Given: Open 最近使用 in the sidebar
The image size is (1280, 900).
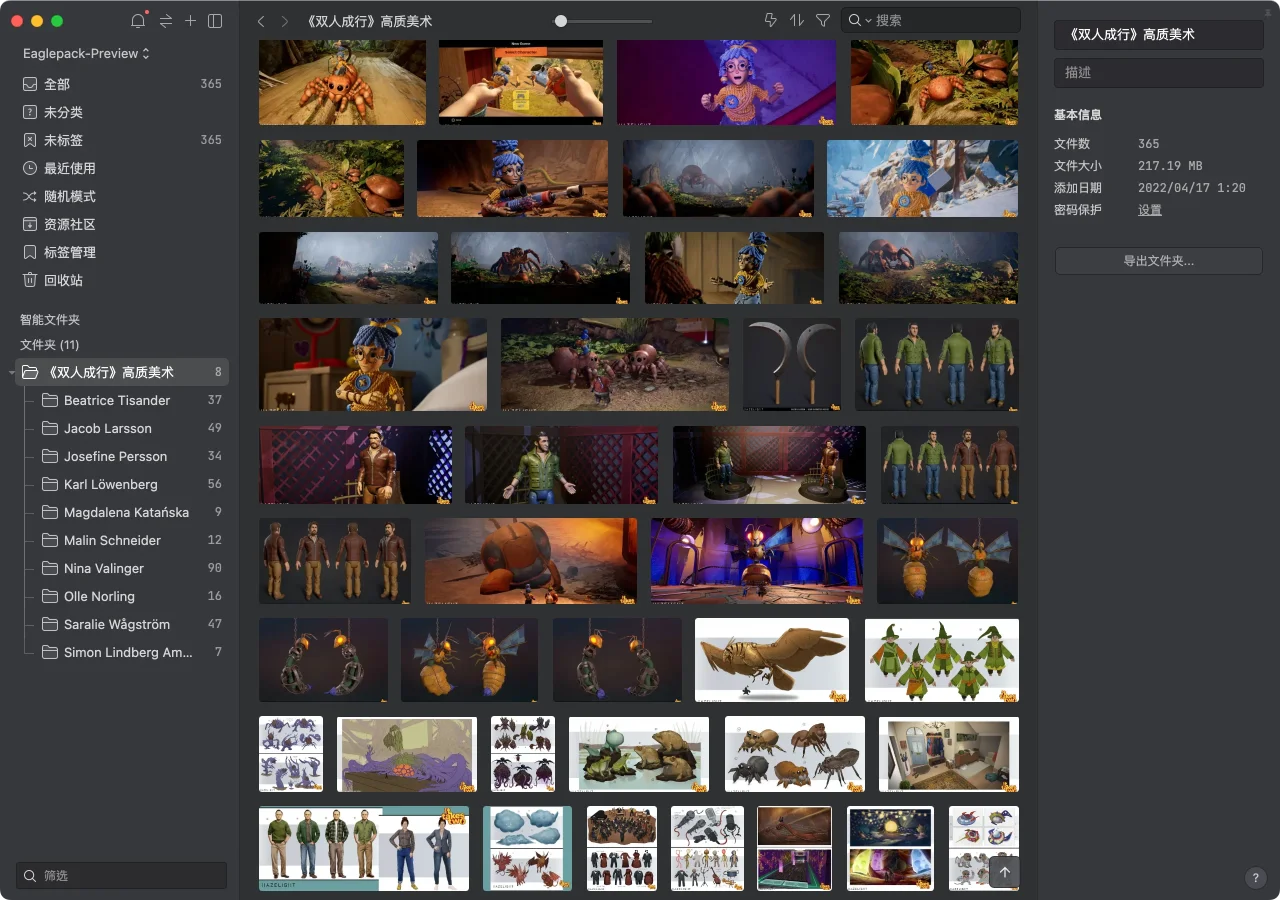Looking at the screenshot, I should [x=122, y=168].
